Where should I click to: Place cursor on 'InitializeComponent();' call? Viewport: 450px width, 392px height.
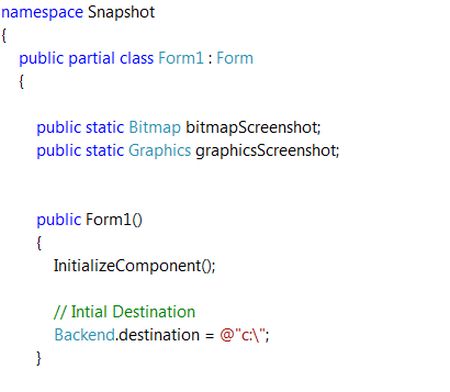135,266
